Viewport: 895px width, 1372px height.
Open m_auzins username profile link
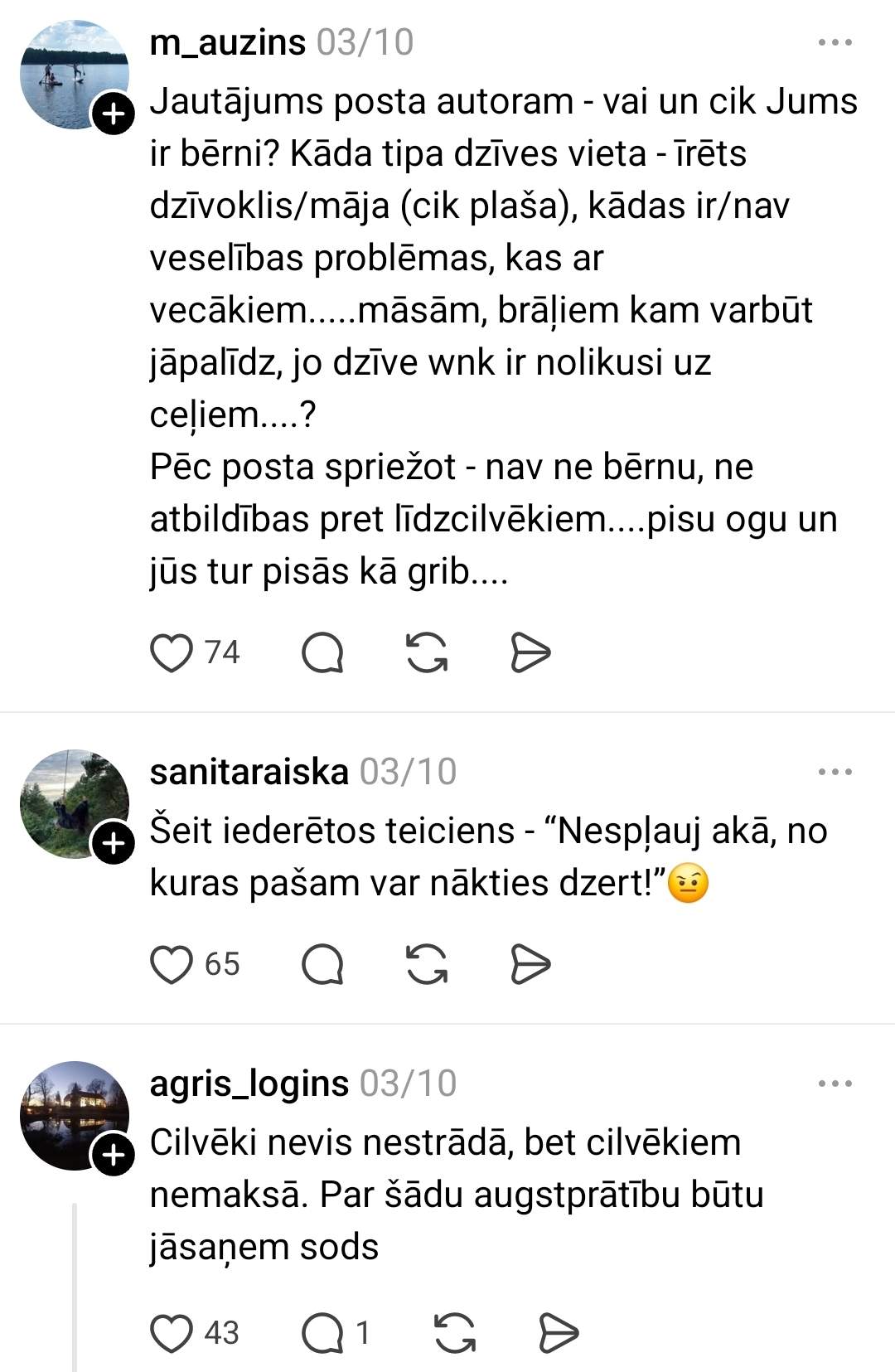(227, 42)
